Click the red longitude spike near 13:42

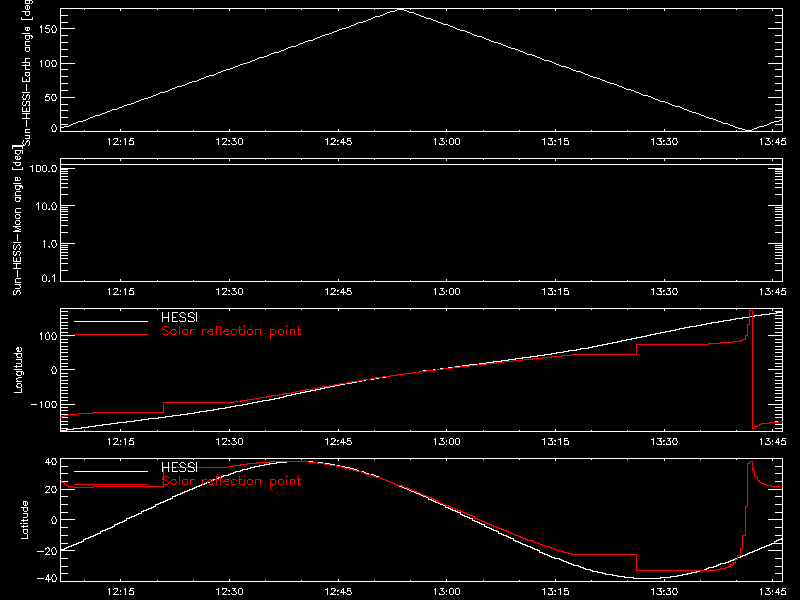click(x=751, y=369)
